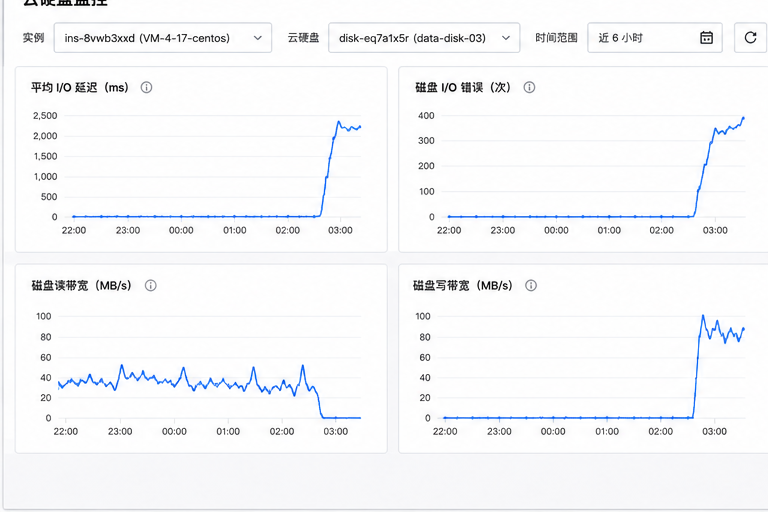The width and height of the screenshot is (768, 512).
Task: Open the instance dropdown ins-8vwb3xxd
Action: 163,38
